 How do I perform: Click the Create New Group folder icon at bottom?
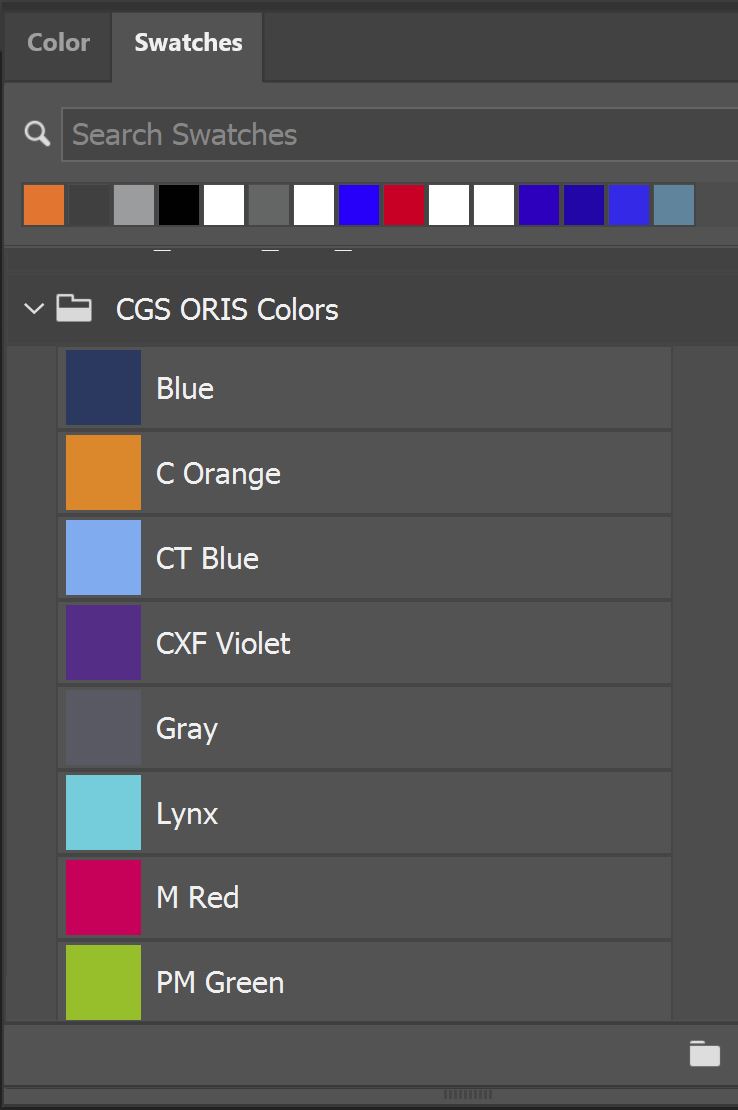click(x=704, y=1054)
